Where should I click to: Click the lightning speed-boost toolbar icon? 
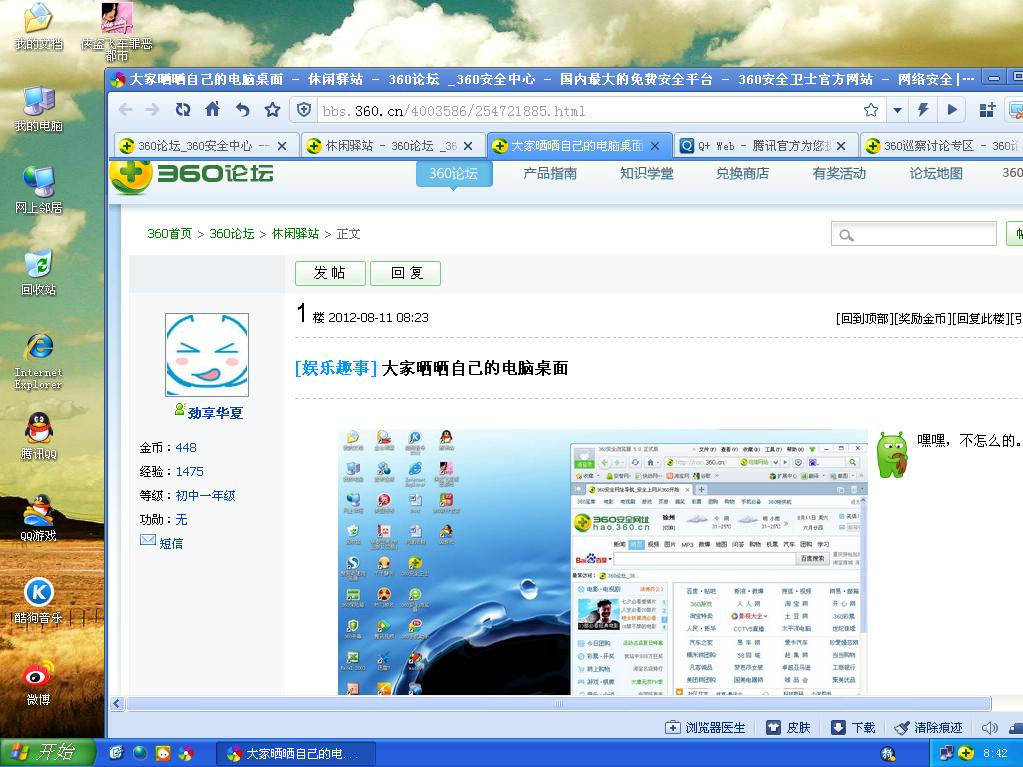[x=922, y=110]
